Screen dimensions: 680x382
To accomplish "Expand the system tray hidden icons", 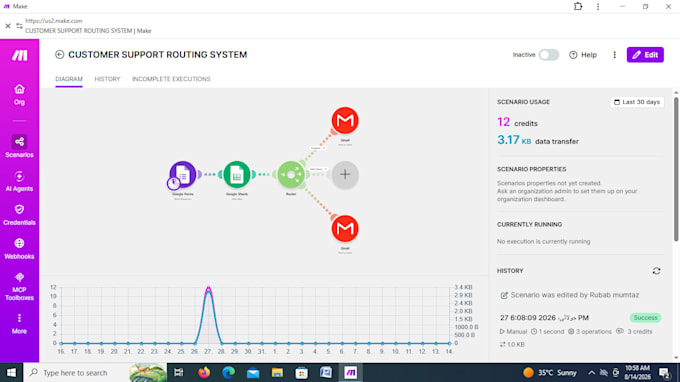I will coord(591,372).
